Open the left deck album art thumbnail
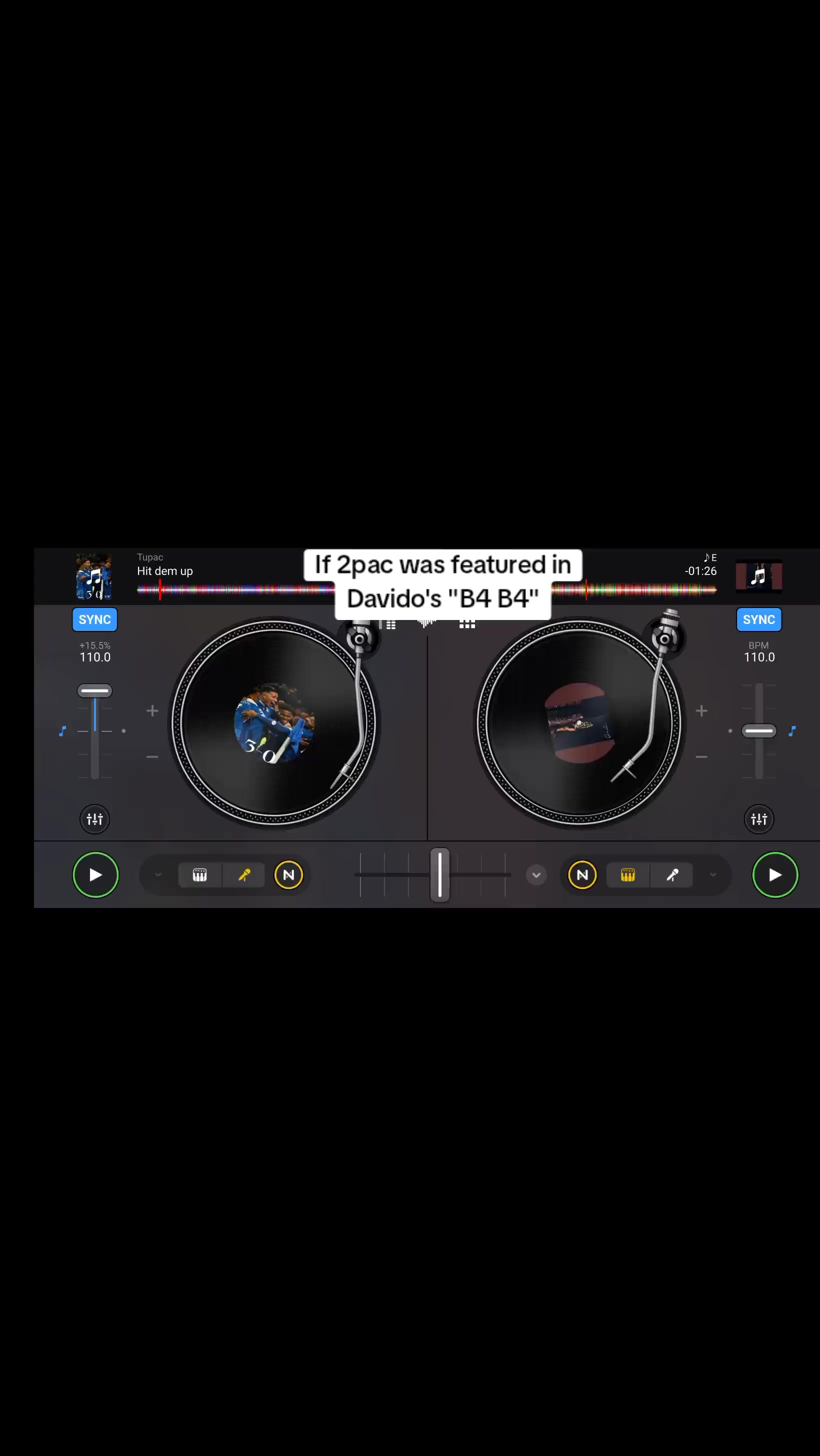Viewport: 820px width, 1456px height. coord(94,576)
